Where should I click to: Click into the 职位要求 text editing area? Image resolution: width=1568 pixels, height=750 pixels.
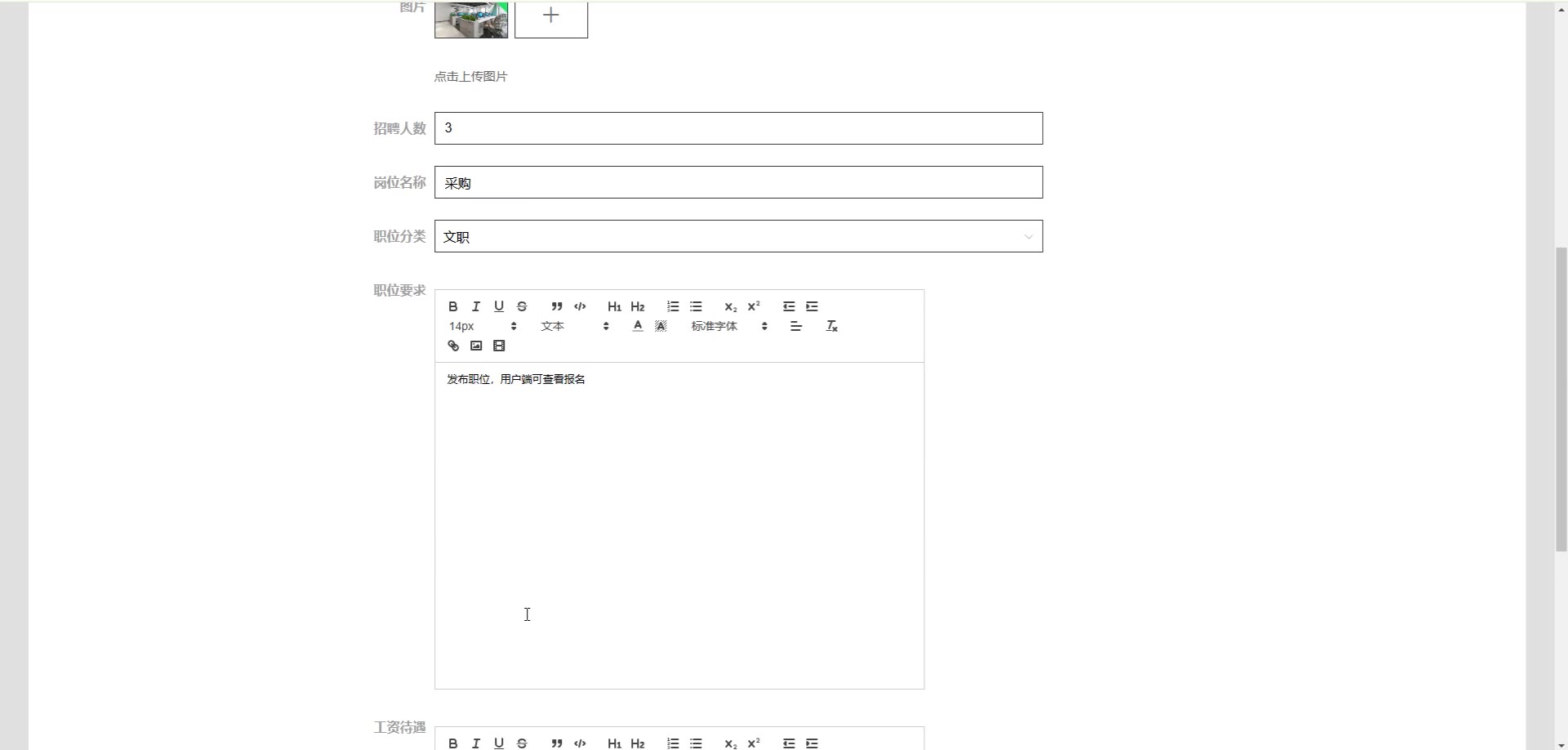tap(679, 525)
